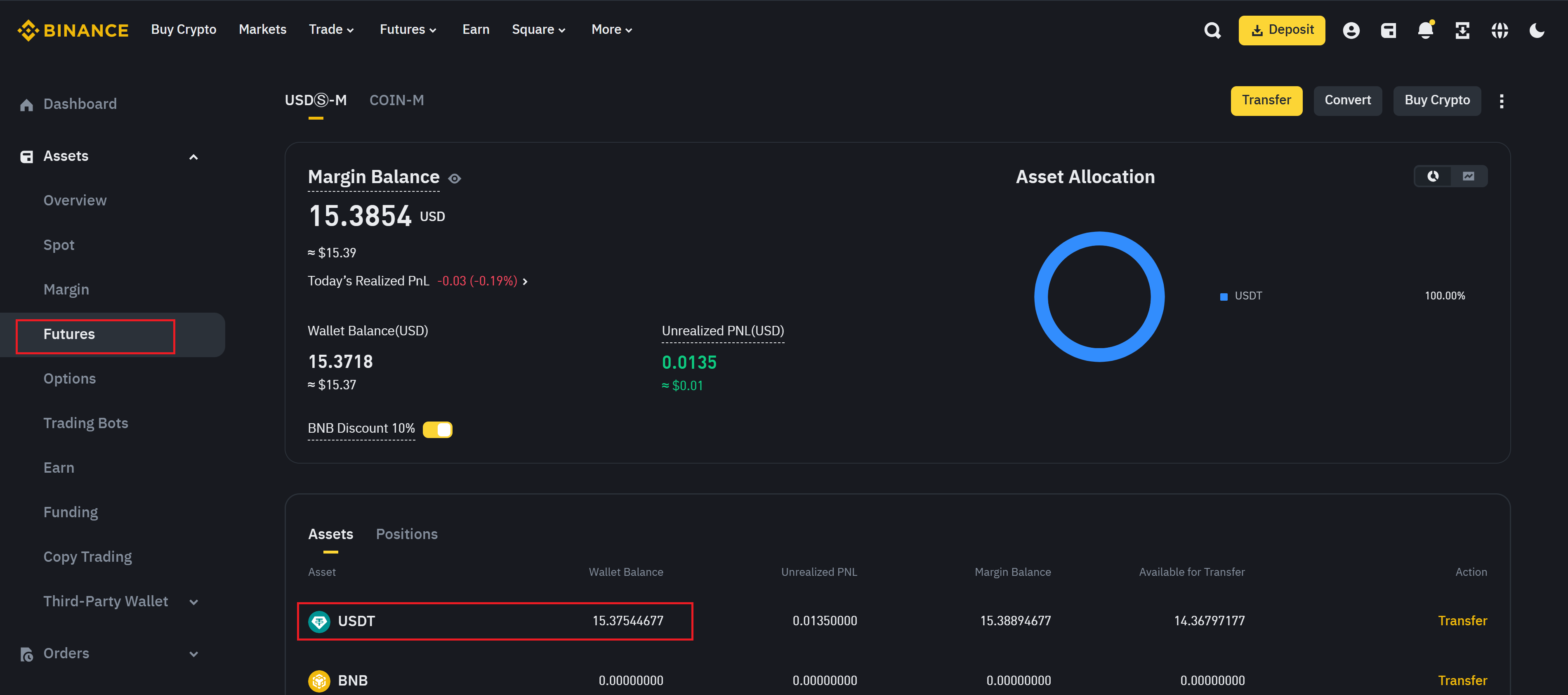Expand the Third-Party Wallet submenu
Screen dimensions: 1568x695
[193, 602]
